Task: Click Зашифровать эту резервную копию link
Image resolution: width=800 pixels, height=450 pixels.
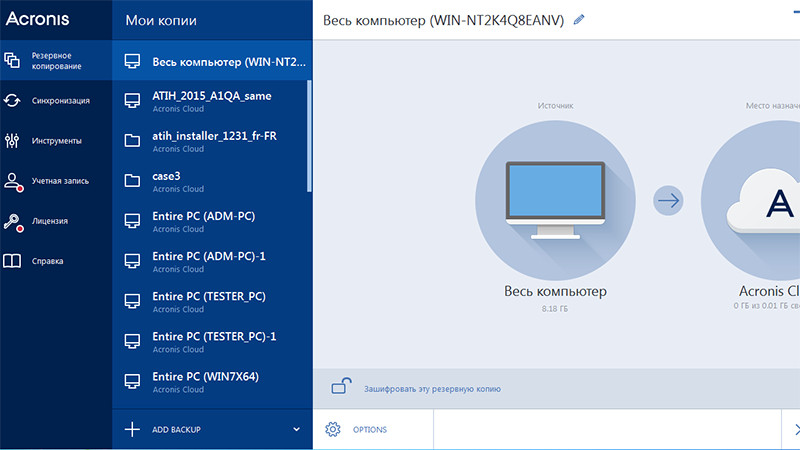Action: 432,389
